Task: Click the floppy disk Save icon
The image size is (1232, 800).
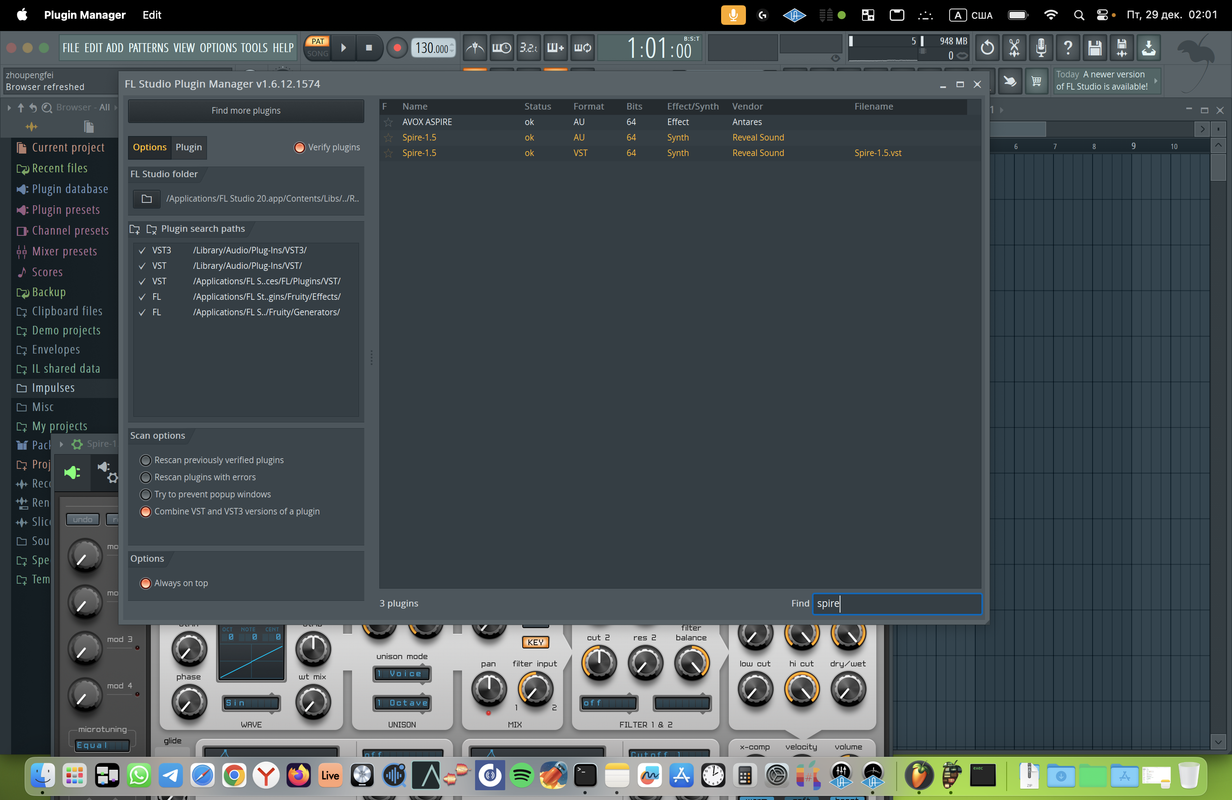Action: [x=1095, y=47]
